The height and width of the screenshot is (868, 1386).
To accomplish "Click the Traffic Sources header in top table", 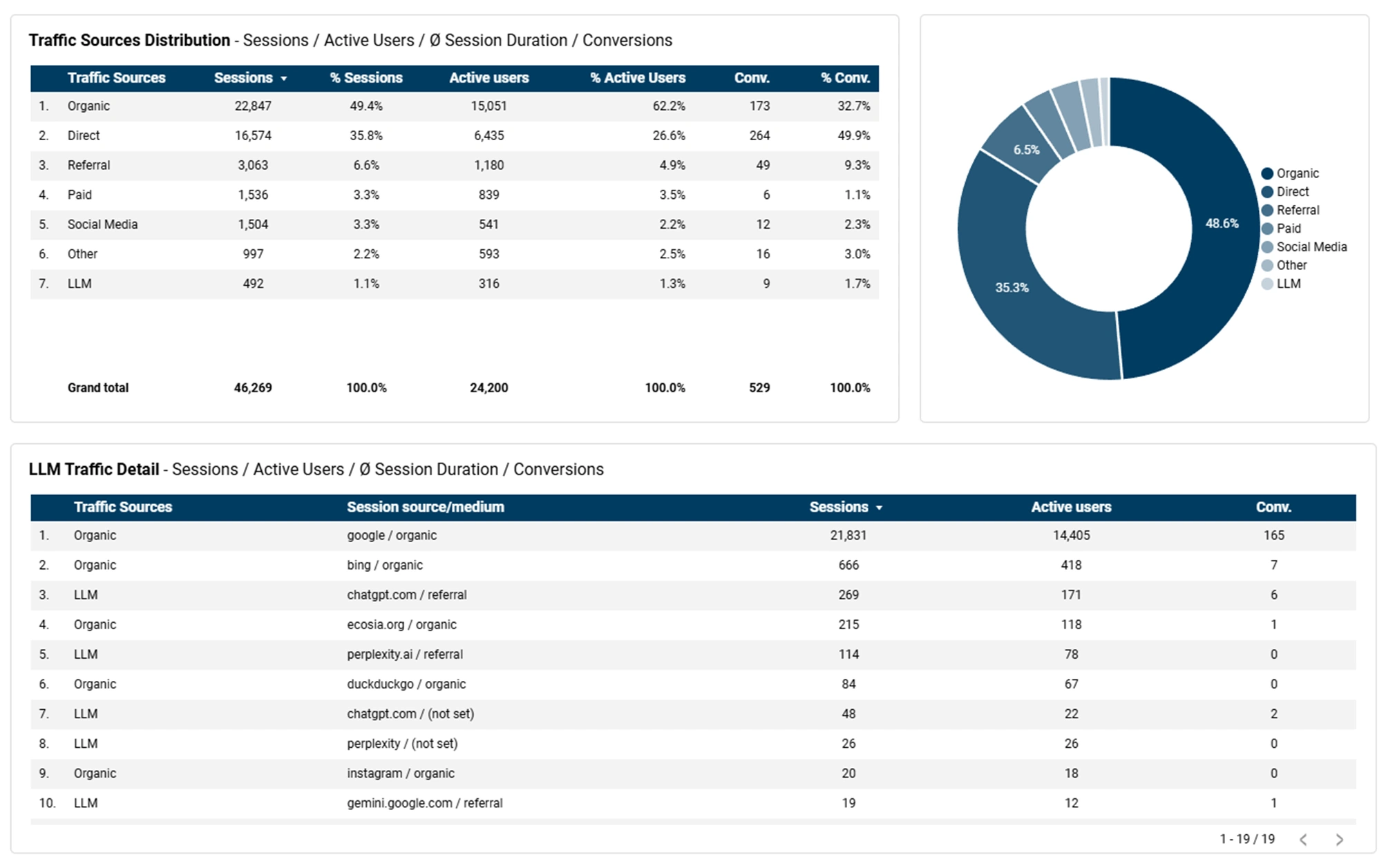I will click(116, 78).
